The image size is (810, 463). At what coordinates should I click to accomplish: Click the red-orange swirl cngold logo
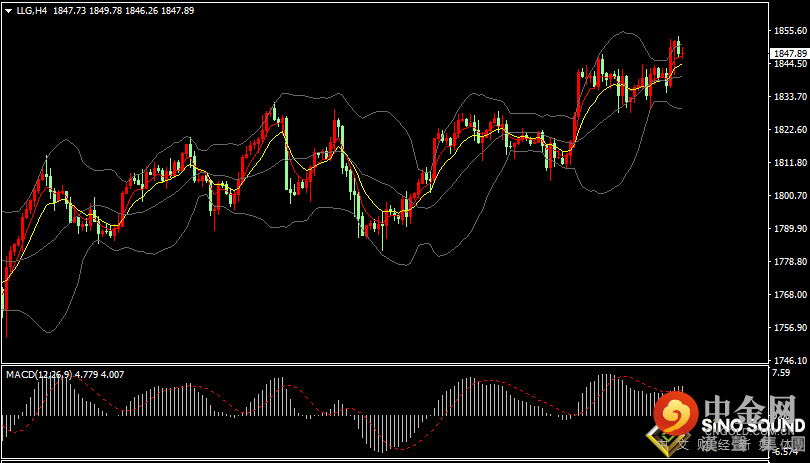click(x=676, y=412)
